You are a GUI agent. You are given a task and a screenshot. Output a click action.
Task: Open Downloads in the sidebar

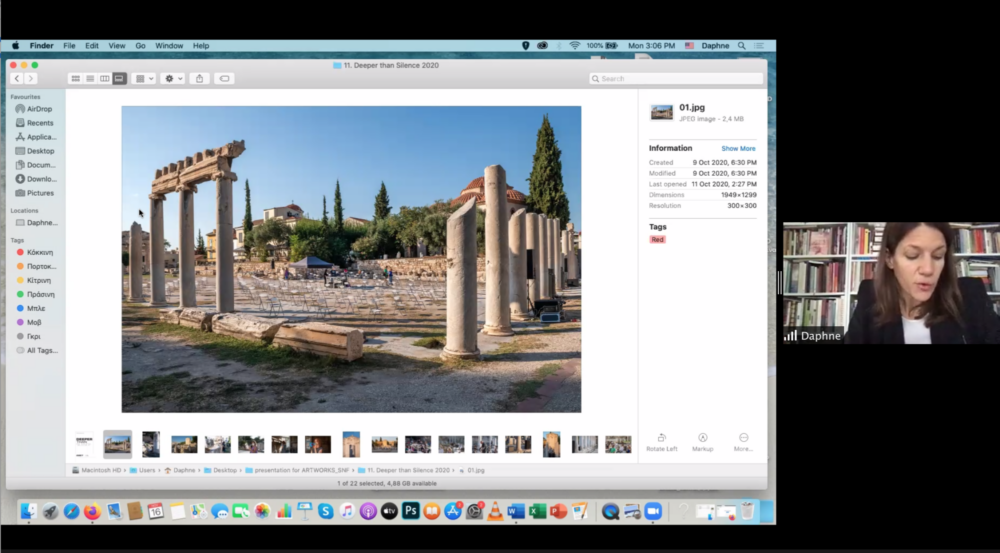pyautogui.click(x=35, y=179)
